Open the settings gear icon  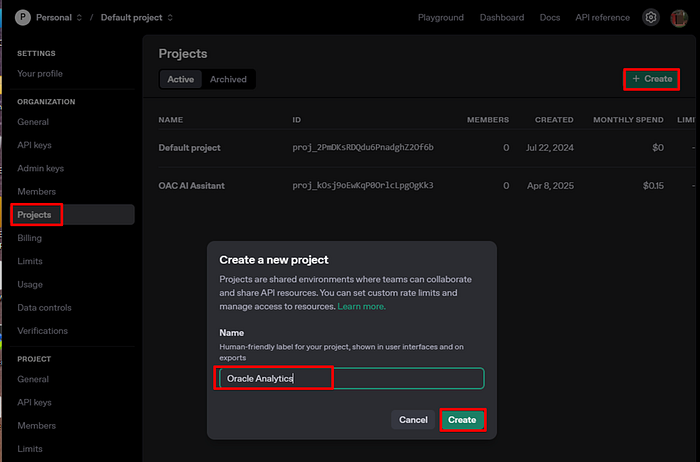pyautogui.click(x=650, y=17)
